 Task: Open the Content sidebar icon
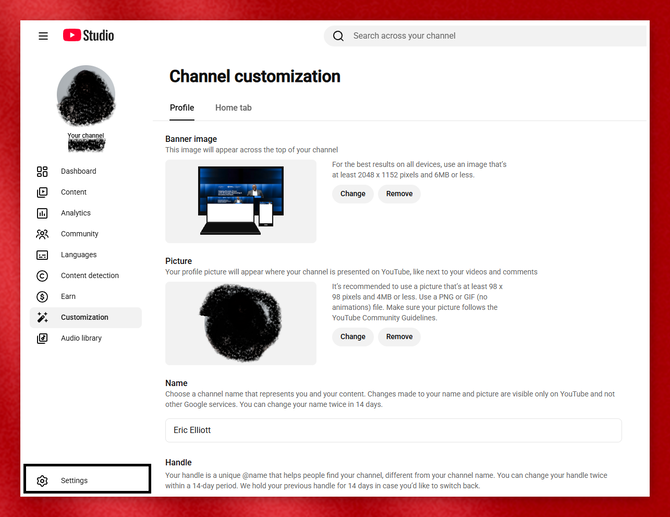(42, 192)
